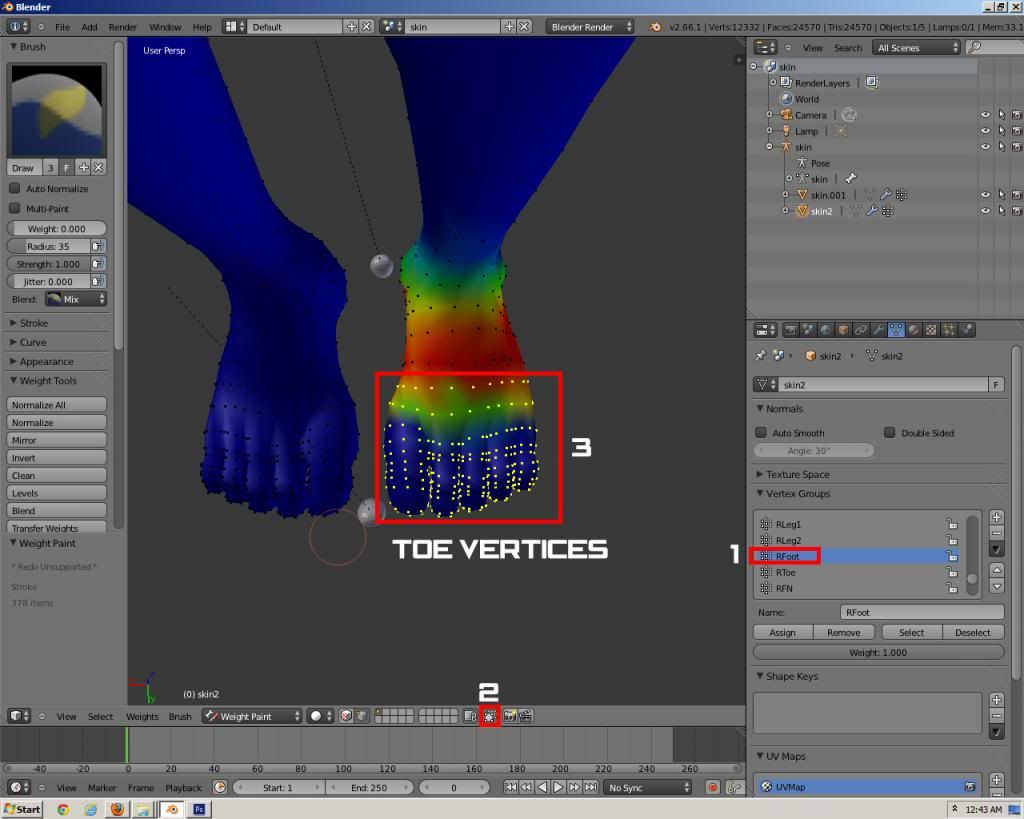Open the Blender Render engine dropdown
1024x819 pixels.
coord(590,27)
